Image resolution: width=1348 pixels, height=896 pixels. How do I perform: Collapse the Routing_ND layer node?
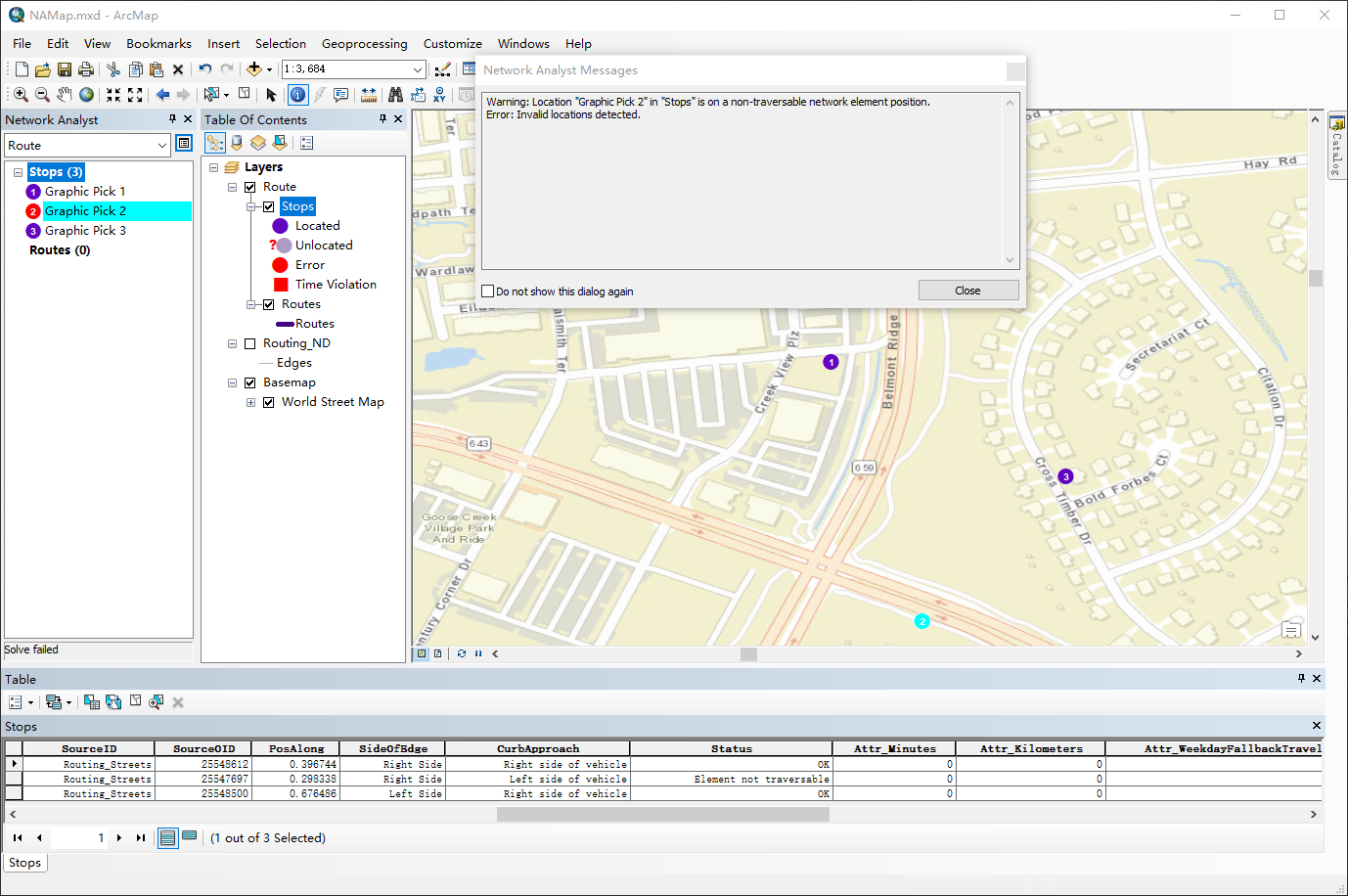232,343
